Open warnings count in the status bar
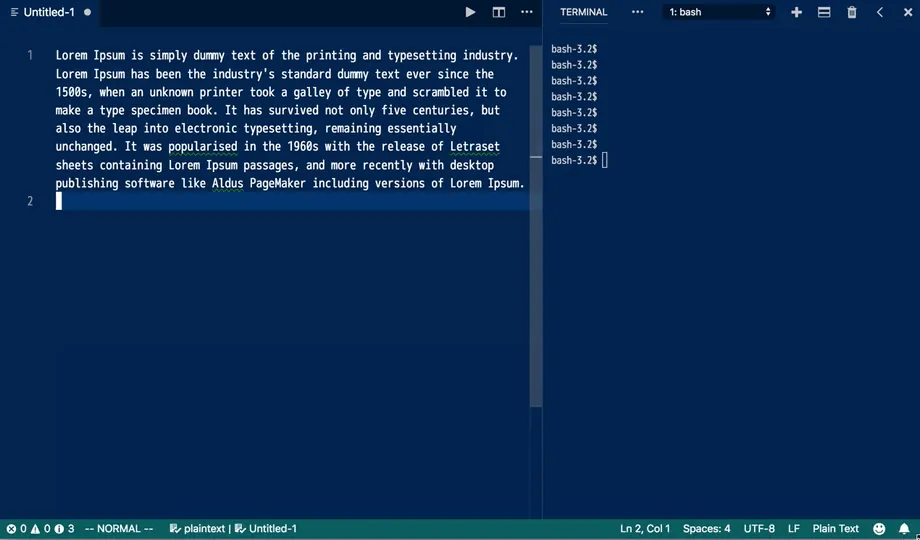920x540 pixels. [x=40, y=528]
